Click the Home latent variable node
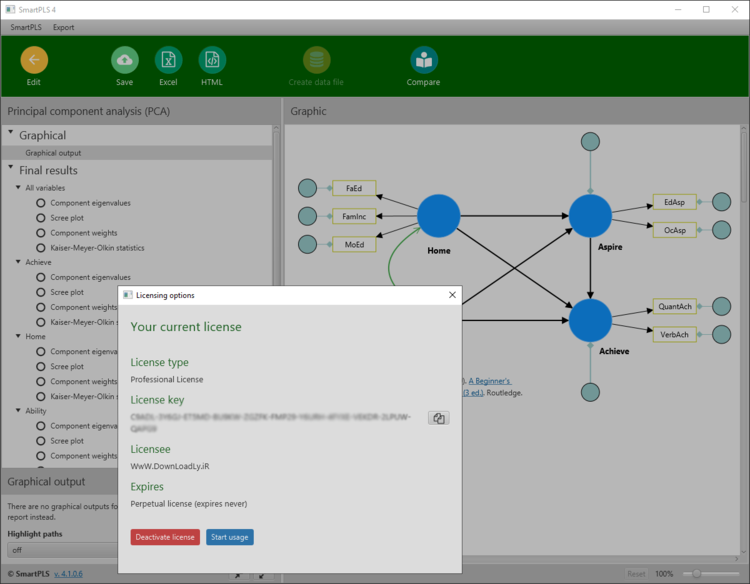Viewport: 750px width, 584px height. pyautogui.click(x=438, y=216)
